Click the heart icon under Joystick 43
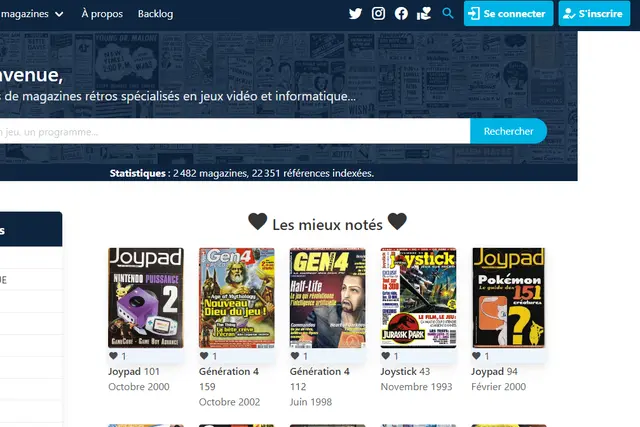The image size is (640, 427). pos(385,356)
